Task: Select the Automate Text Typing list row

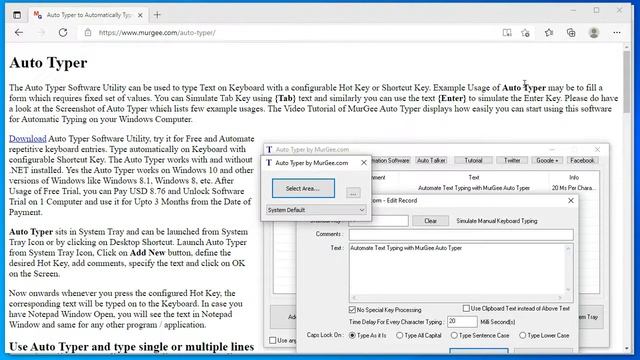Action: (473, 188)
